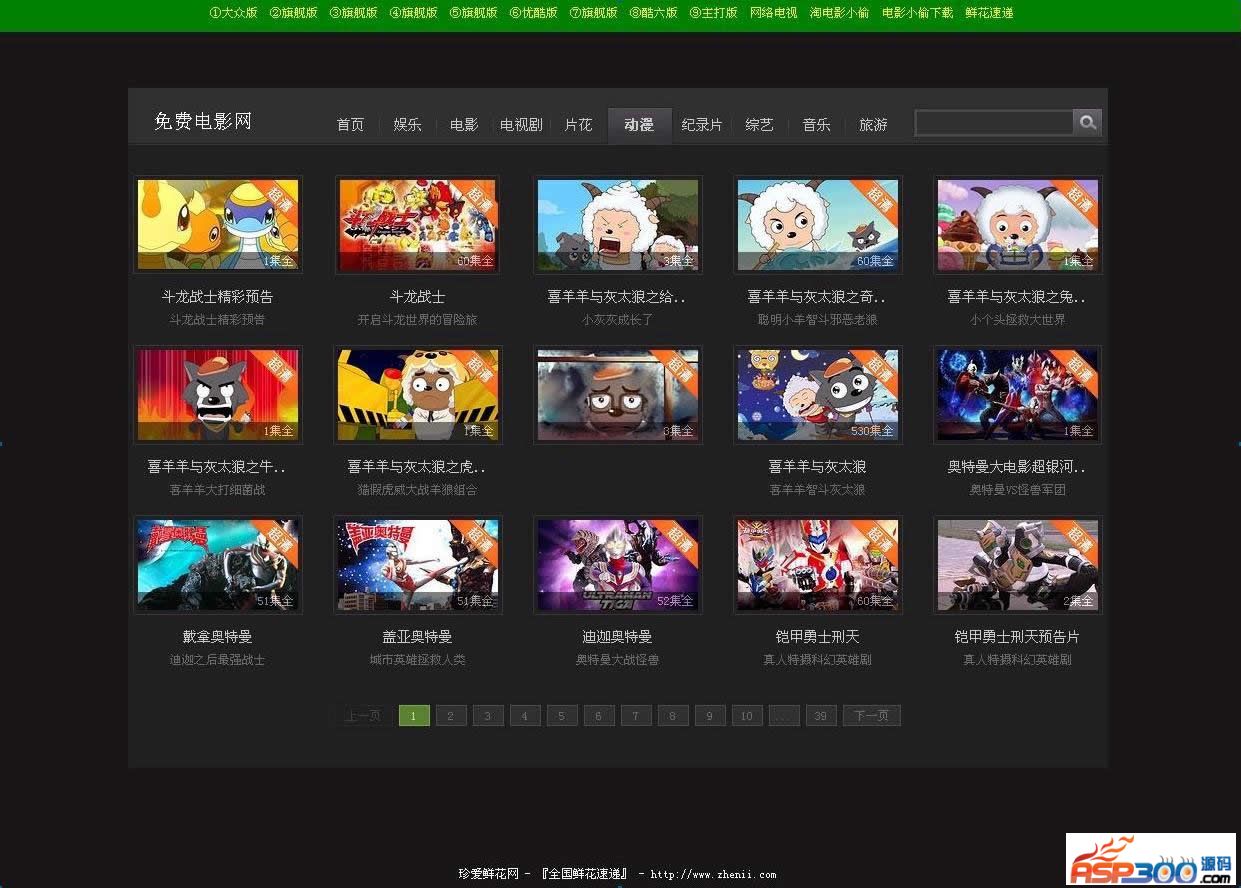Open the 盖亚奥特曼 thumbnail
This screenshot has width=1241, height=888.
coord(418,565)
